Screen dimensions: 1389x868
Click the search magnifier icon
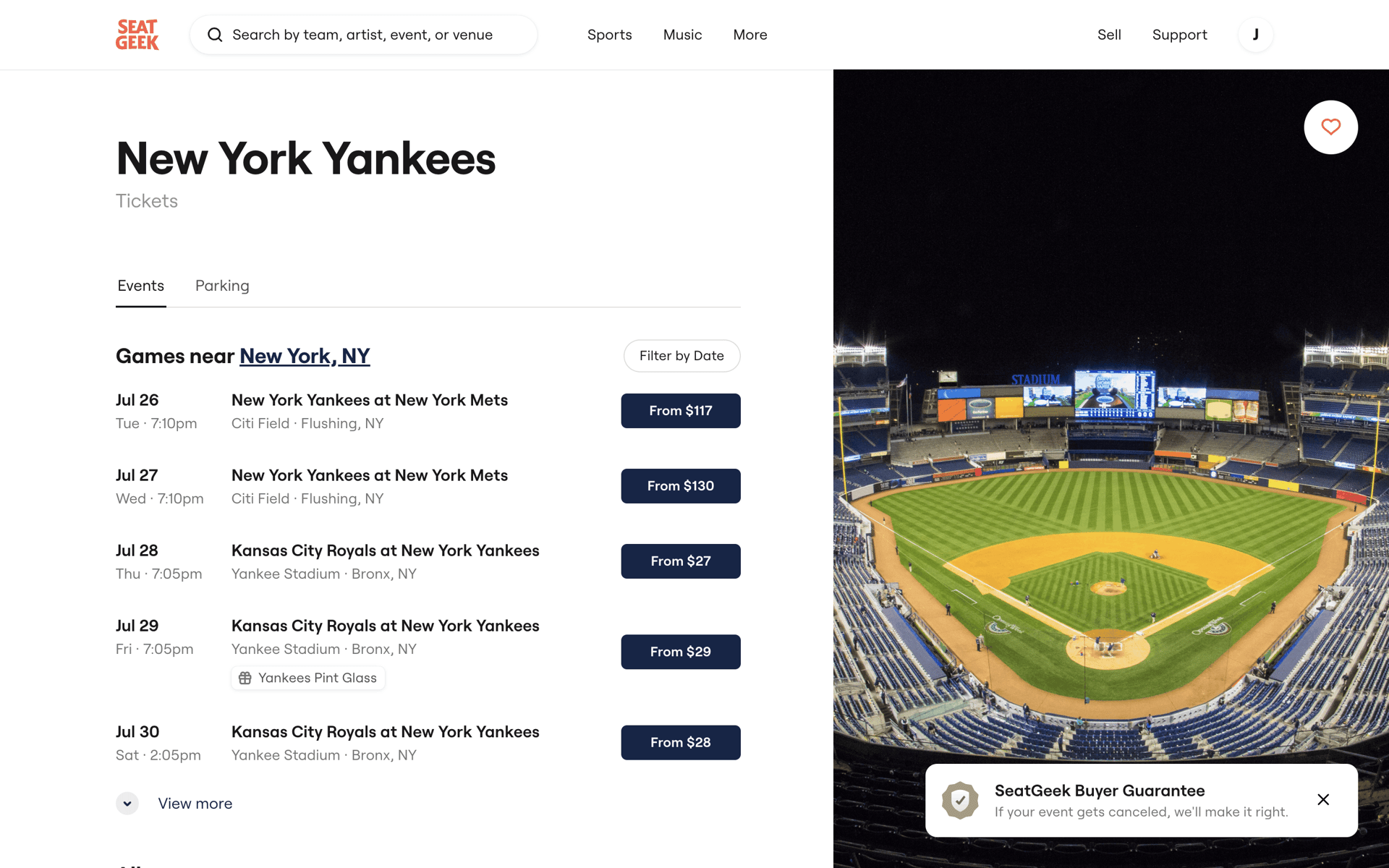point(215,35)
